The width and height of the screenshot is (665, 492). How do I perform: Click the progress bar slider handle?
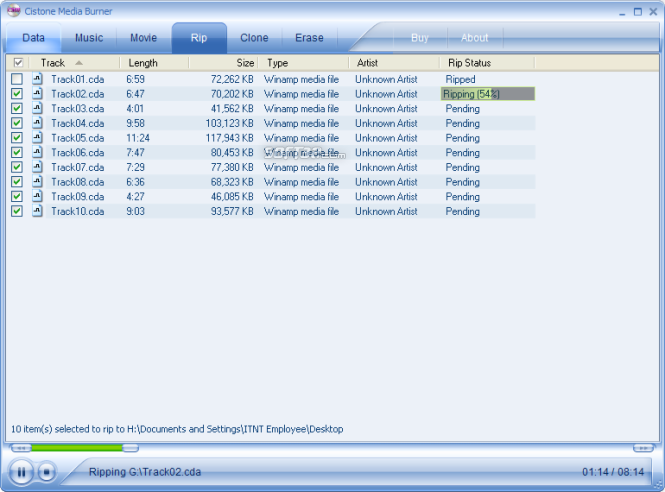click(x=131, y=448)
